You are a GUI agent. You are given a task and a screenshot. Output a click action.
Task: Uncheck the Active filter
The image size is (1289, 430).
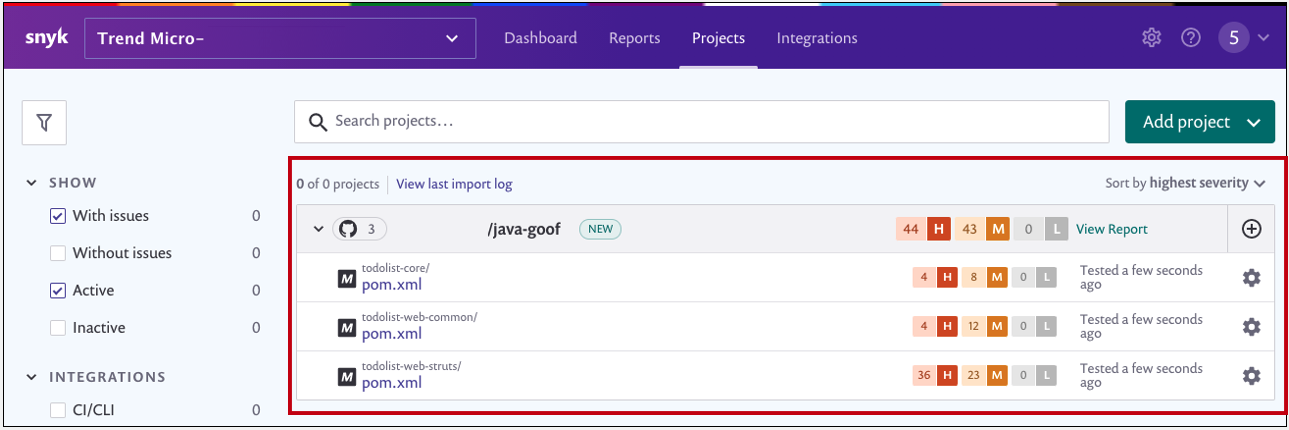coord(58,290)
